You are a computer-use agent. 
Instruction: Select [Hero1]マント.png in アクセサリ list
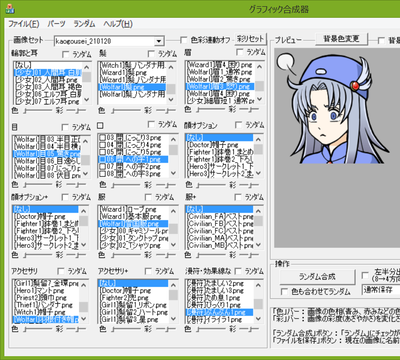coord(46,291)
